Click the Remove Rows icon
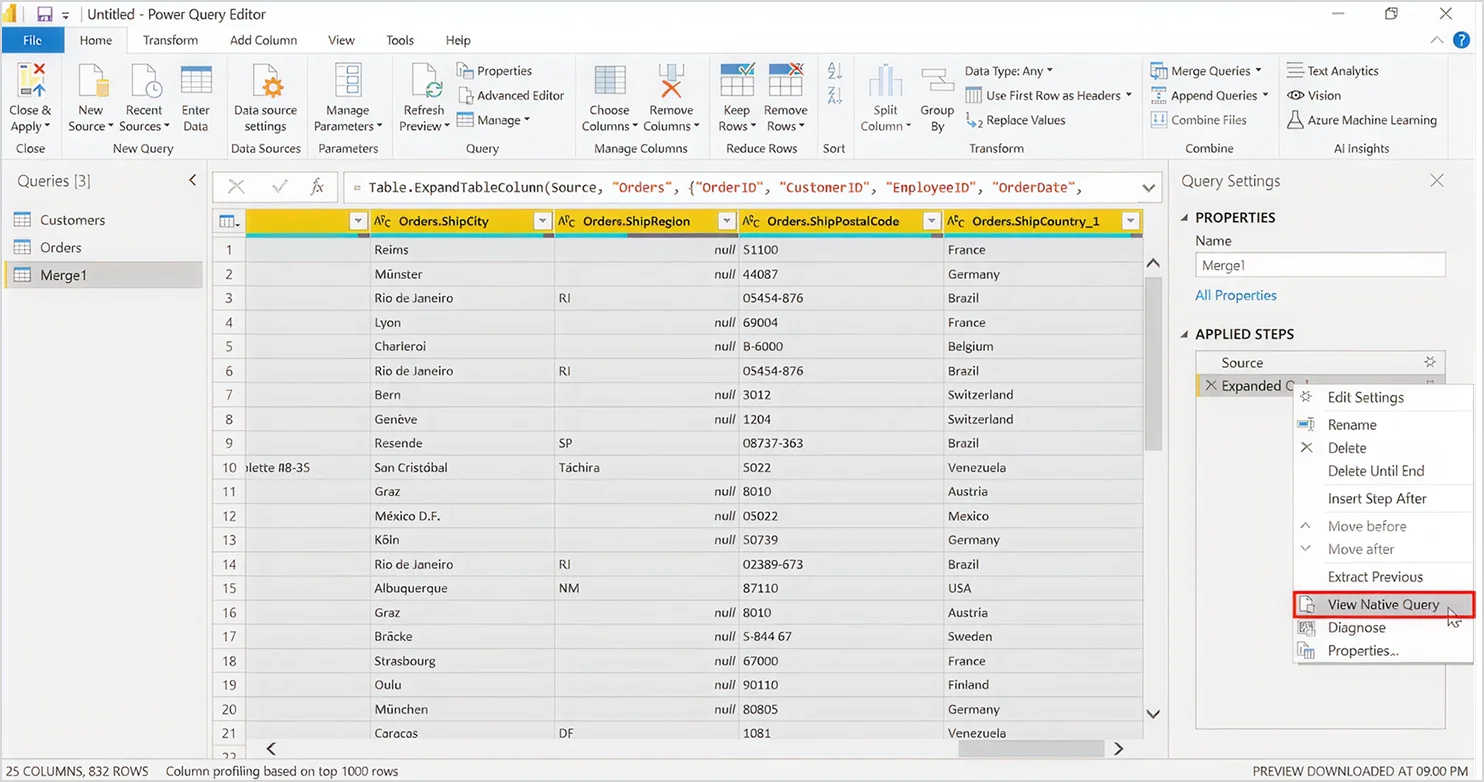This screenshot has height=782, width=1484. point(786,80)
